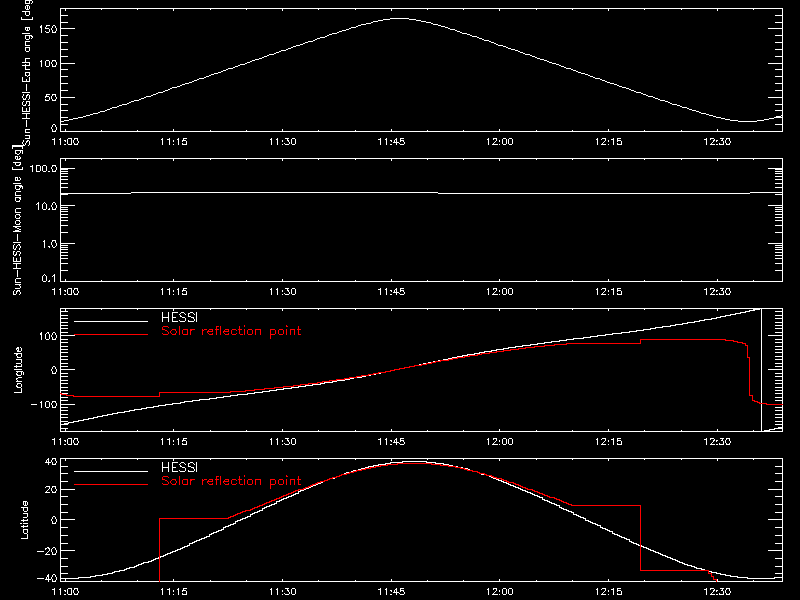Screen dimensions: 800x600
Task: Click the 40 tick on Latitude plot
Action: click(51, 462)
